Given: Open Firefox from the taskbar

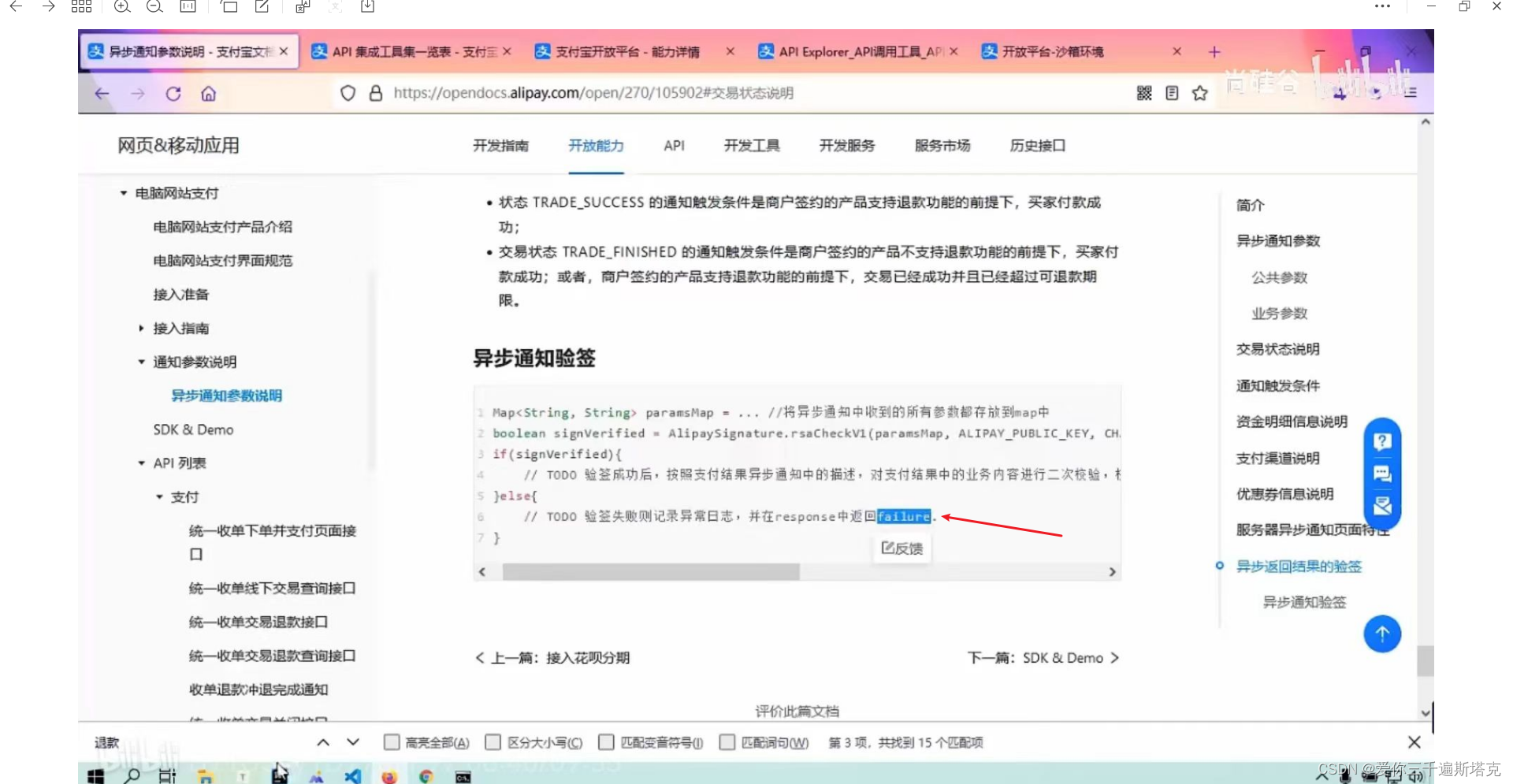Looking at the screenshot, I should (389, 777).
